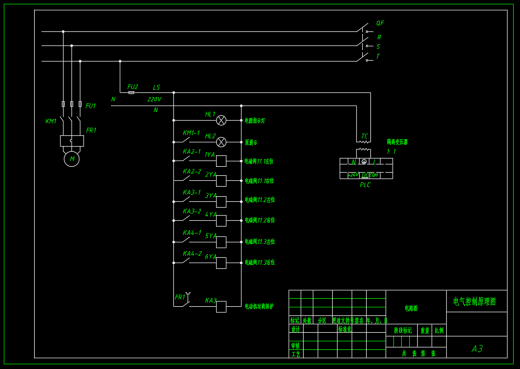Screen dimensions: 520x369
Task: Select the 标准化 cell in the title block
Action: pyautogui.click(x=345, y=329)
